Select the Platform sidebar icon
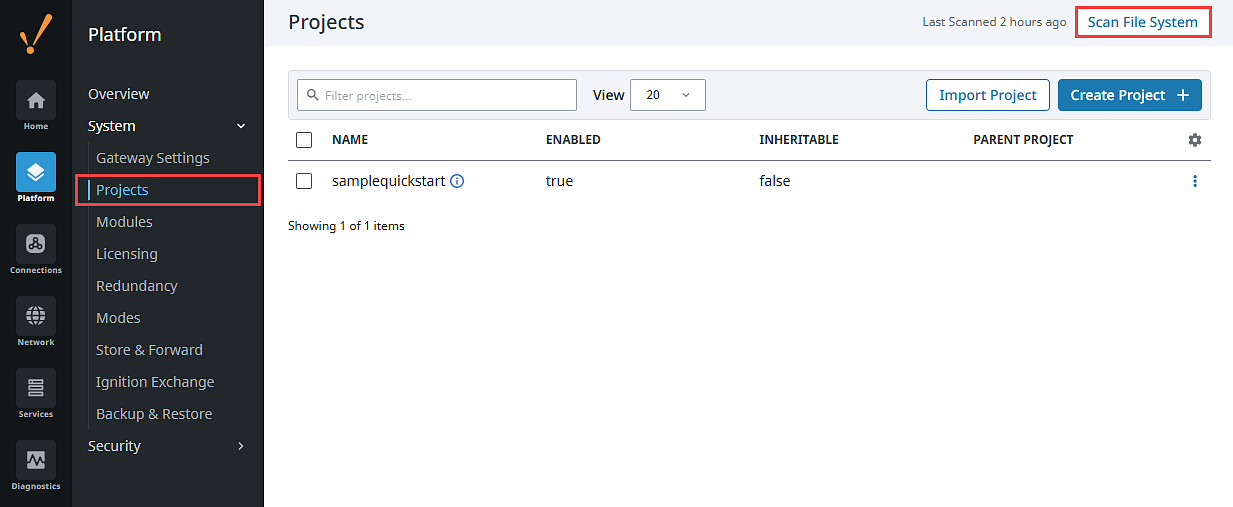The image size is (1233, 507). click(x=36, y=172)
